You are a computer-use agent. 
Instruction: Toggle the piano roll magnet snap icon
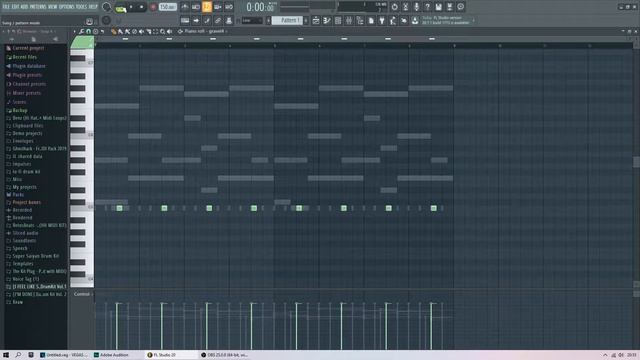88,31
